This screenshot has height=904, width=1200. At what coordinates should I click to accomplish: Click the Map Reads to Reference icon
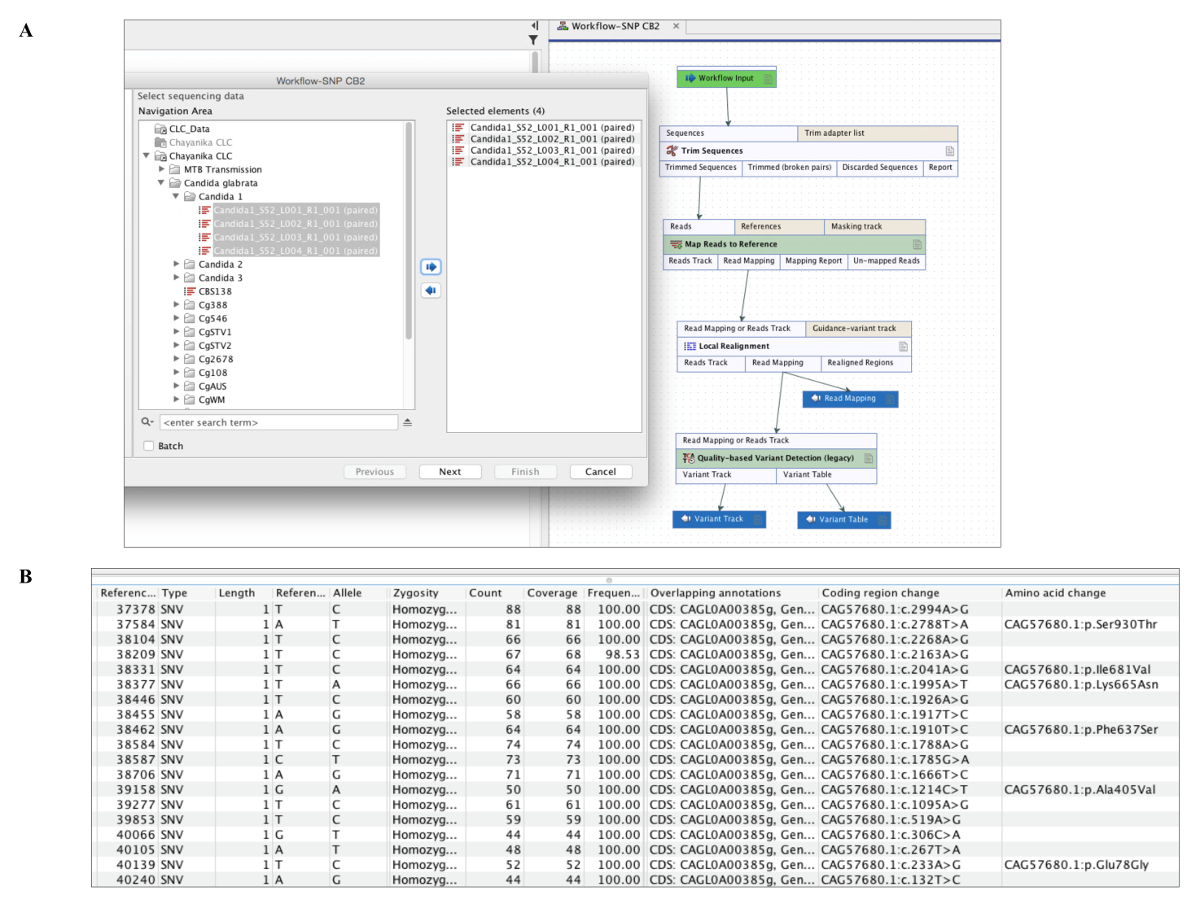click(676, 244)
